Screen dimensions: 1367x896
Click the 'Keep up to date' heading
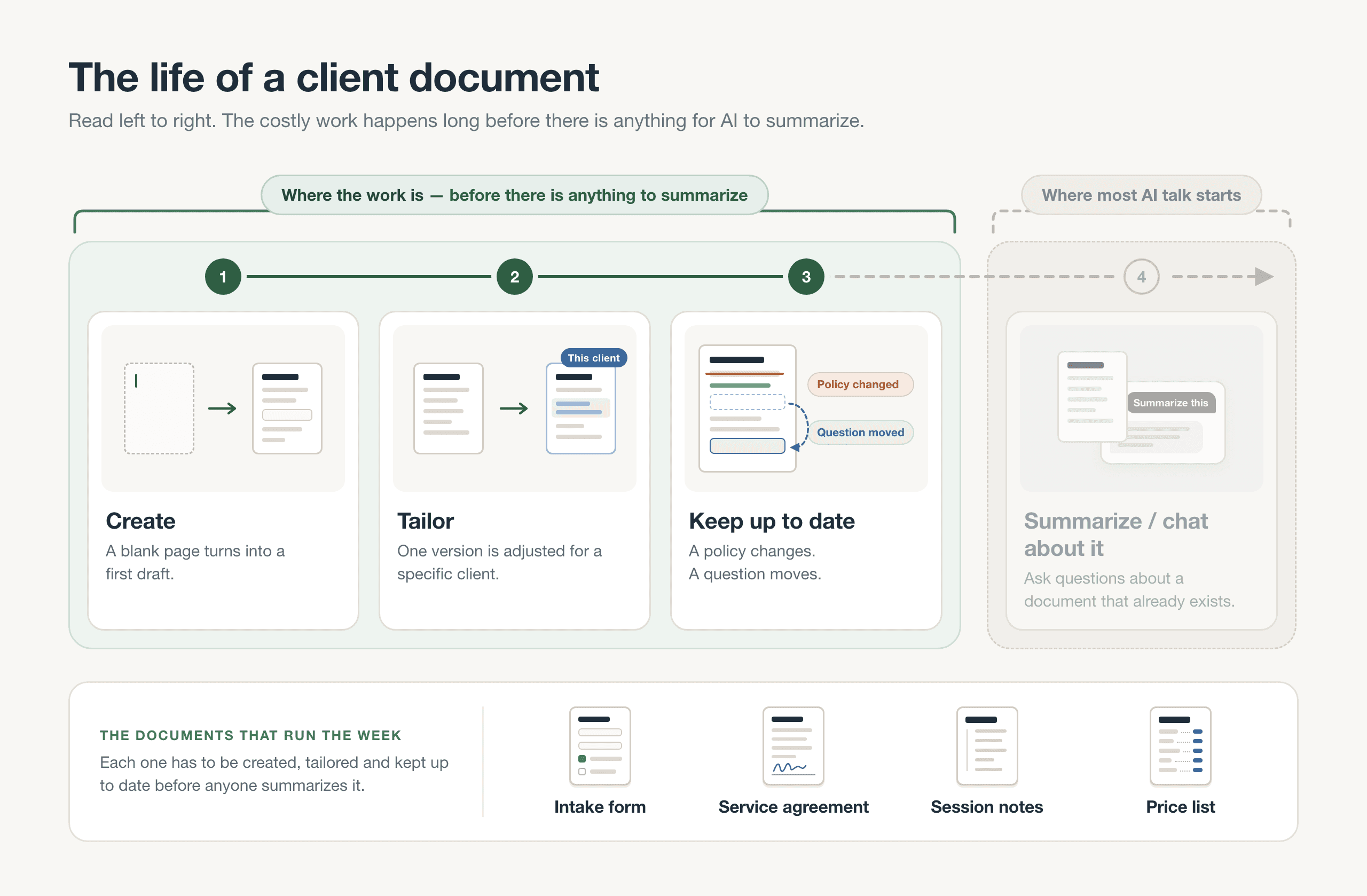tap(772, 522)
